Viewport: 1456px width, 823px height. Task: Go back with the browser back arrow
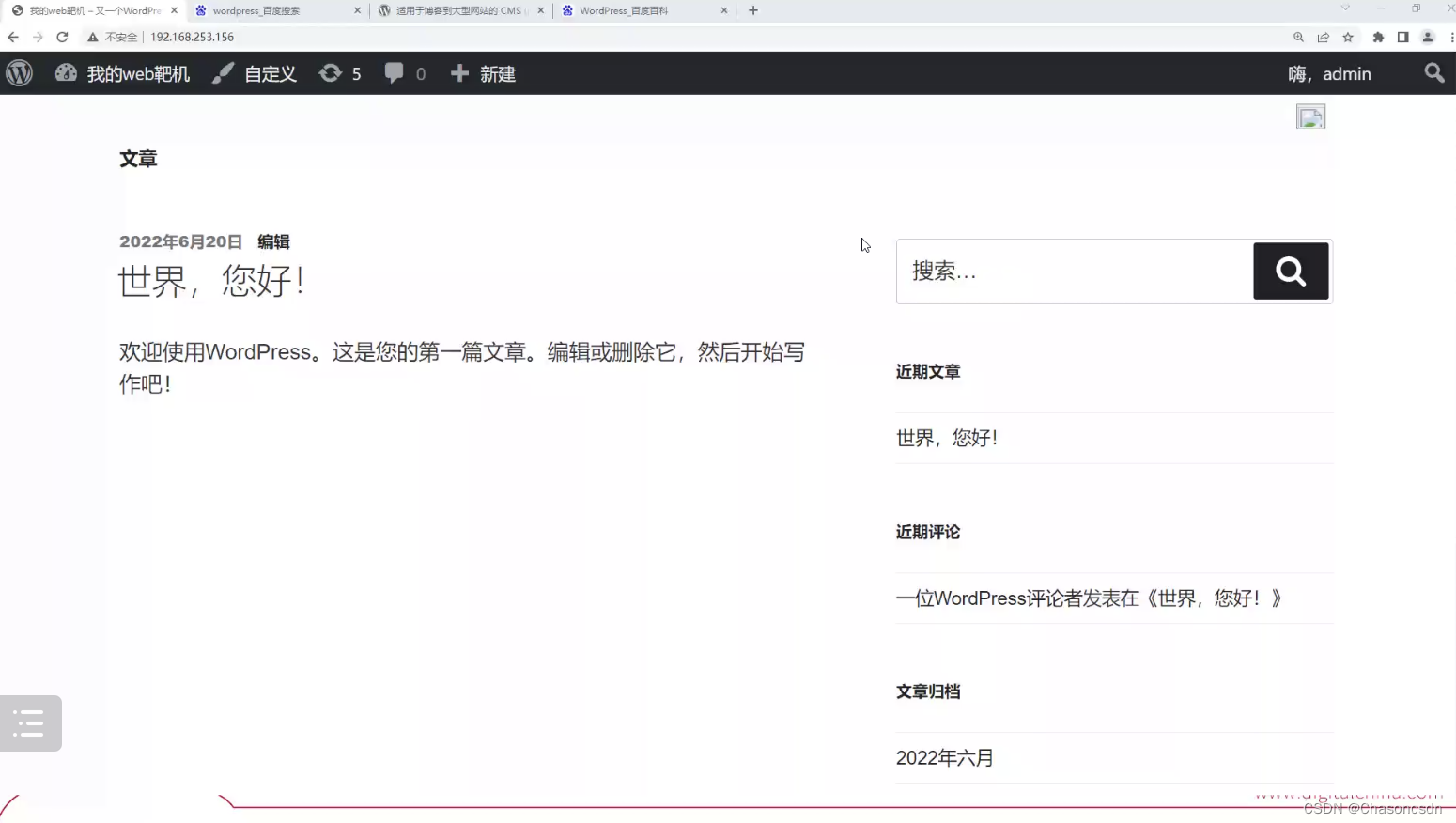point(13,37)
